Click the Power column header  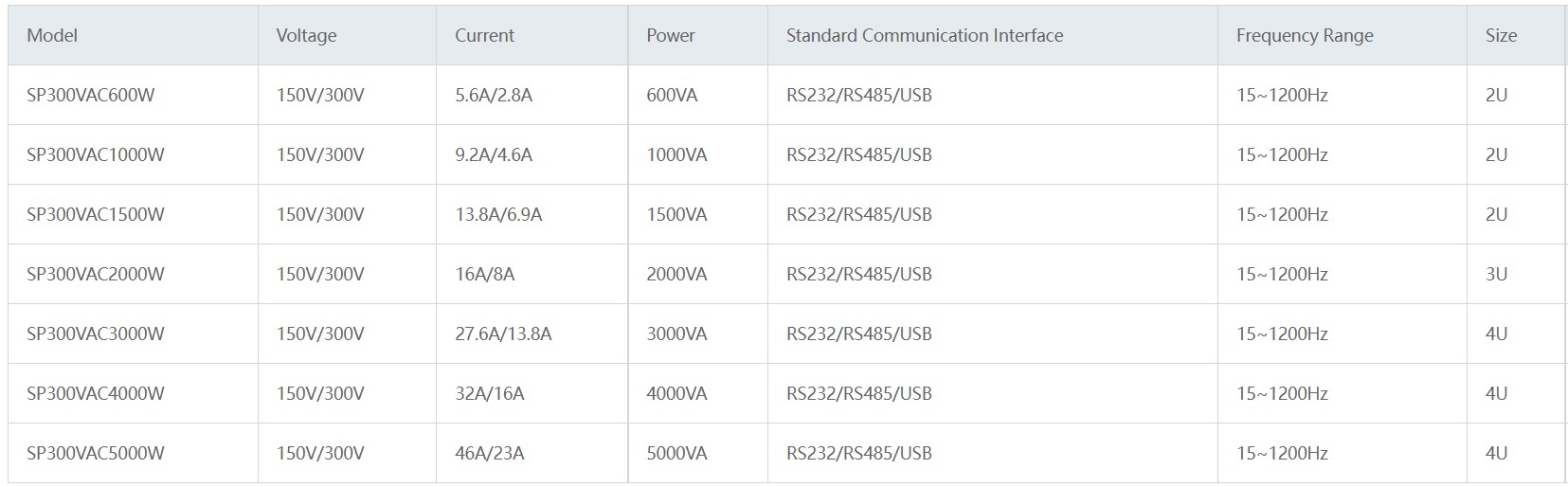(671, 35)
